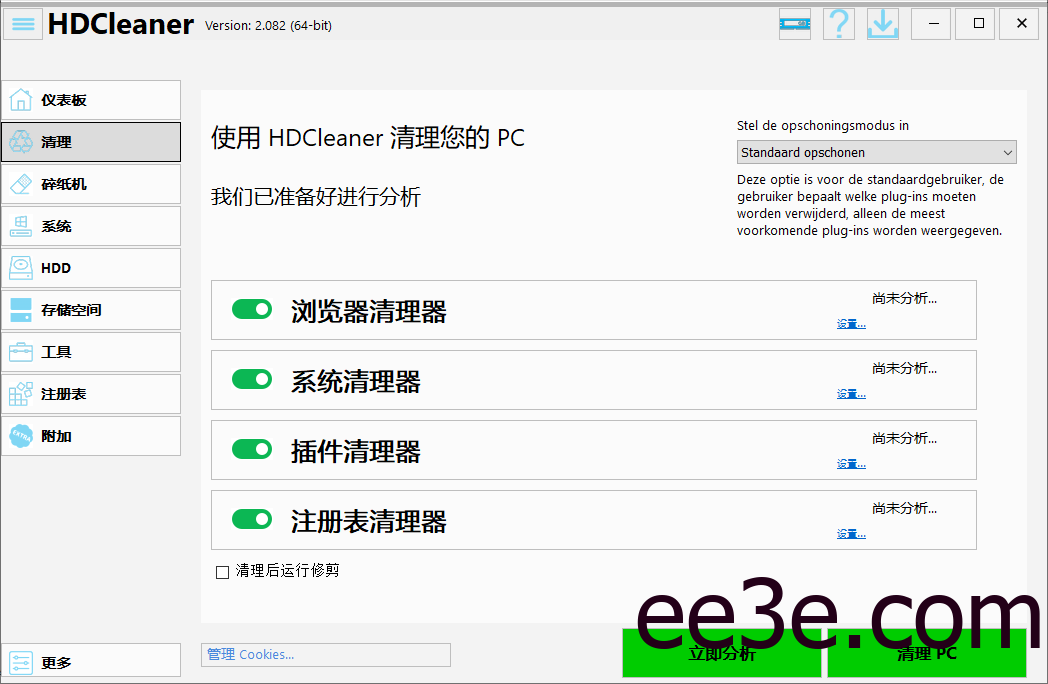Select the 碎纸机 (File Shredder) sidebar icon
1048x684 pixels.
pos(90,183)
